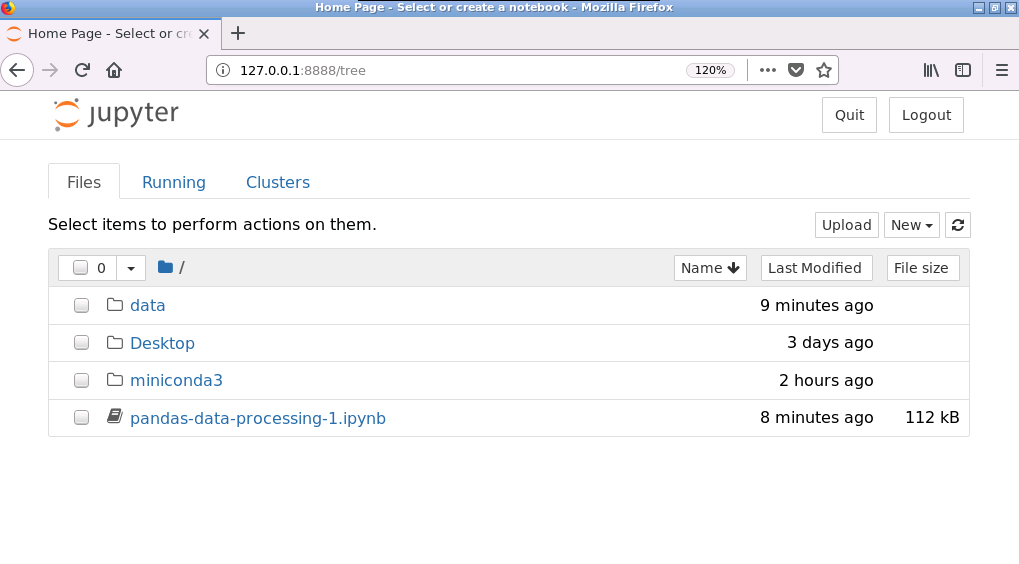Go to Firefox home page
Screen dimensions: 1019x564
tap(114, 70)
